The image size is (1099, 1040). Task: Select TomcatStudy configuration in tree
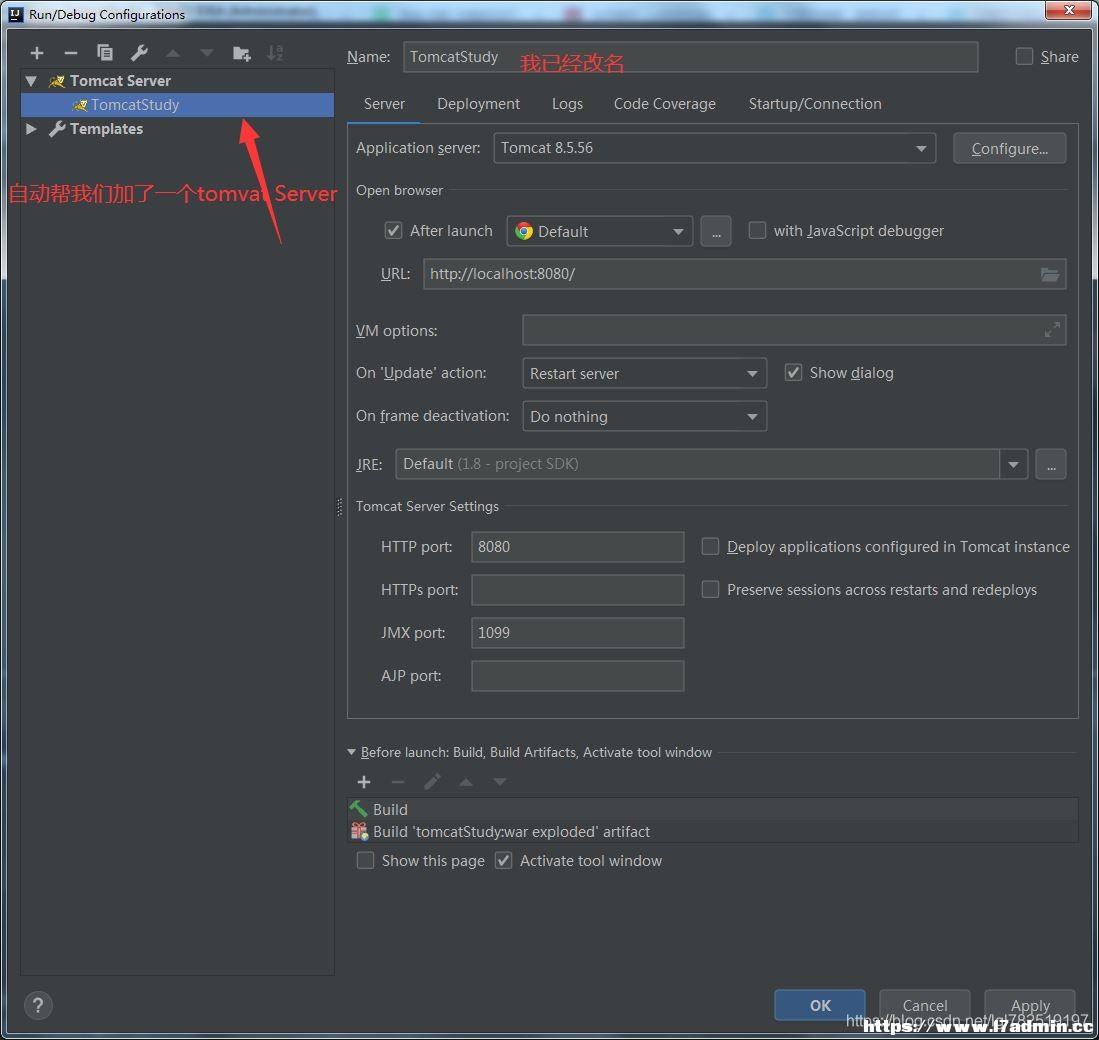tap(177, 105)
